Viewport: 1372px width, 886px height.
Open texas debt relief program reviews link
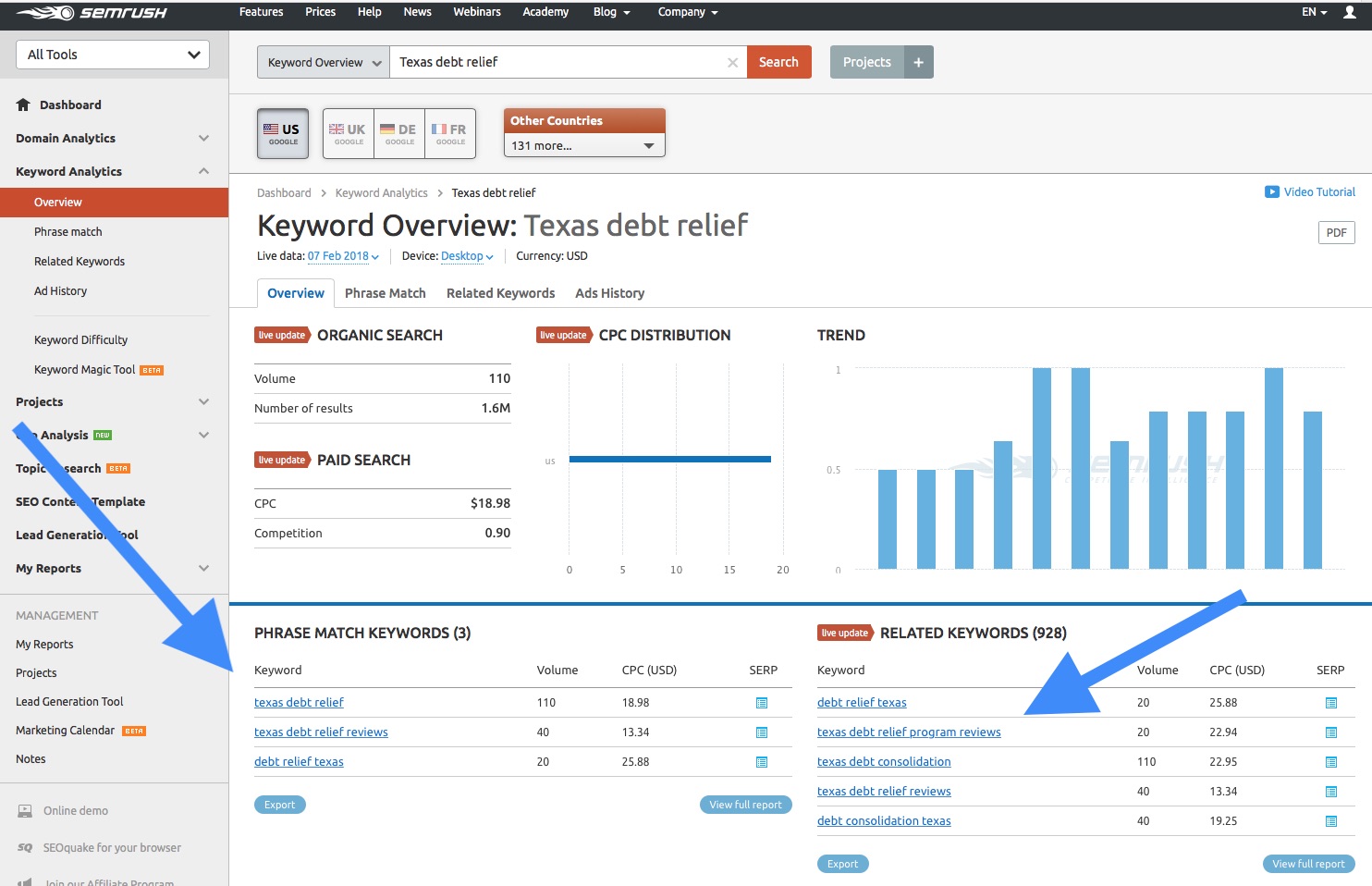(x=909, y=732)
